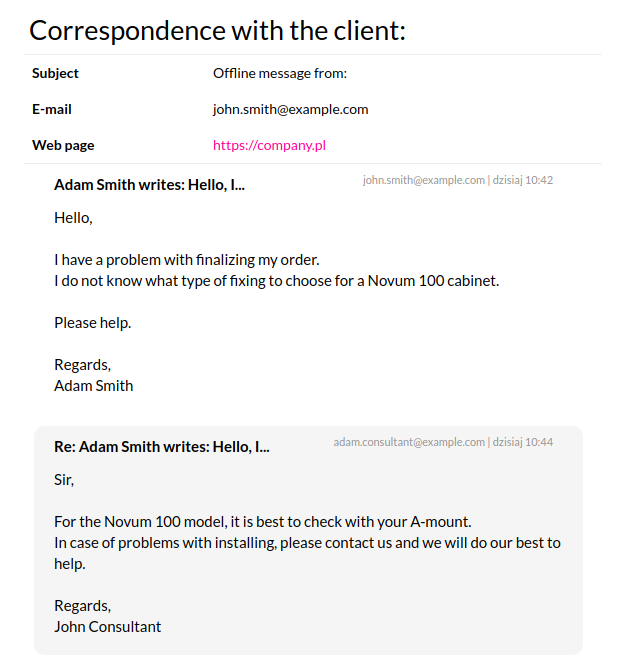This screenshot has width=619, height=672.
Task: Click the "dzisiaj 10:42" timestamp
Action: point(523,180)
